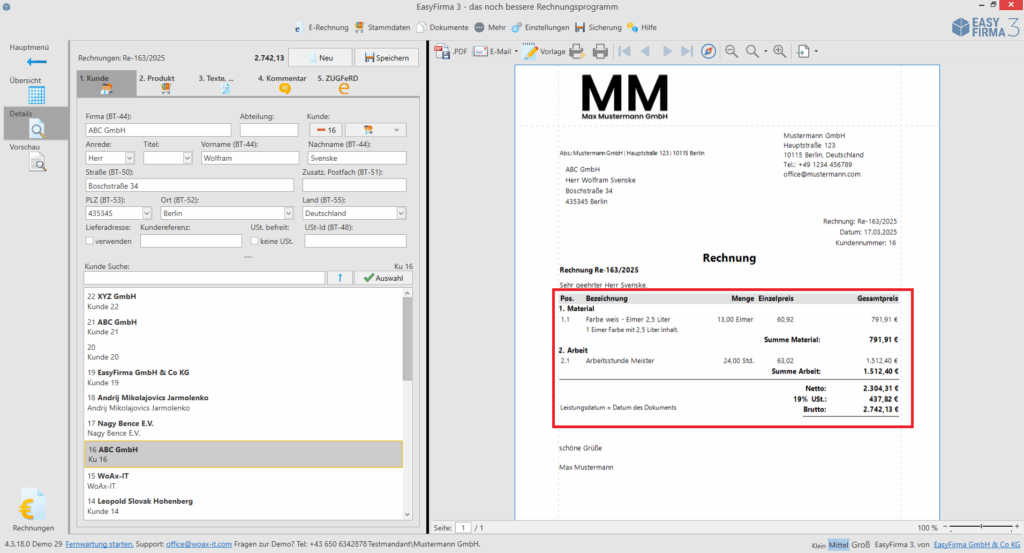
Task: Open the Rechnungen module icon
Action: tap(32, 506)
